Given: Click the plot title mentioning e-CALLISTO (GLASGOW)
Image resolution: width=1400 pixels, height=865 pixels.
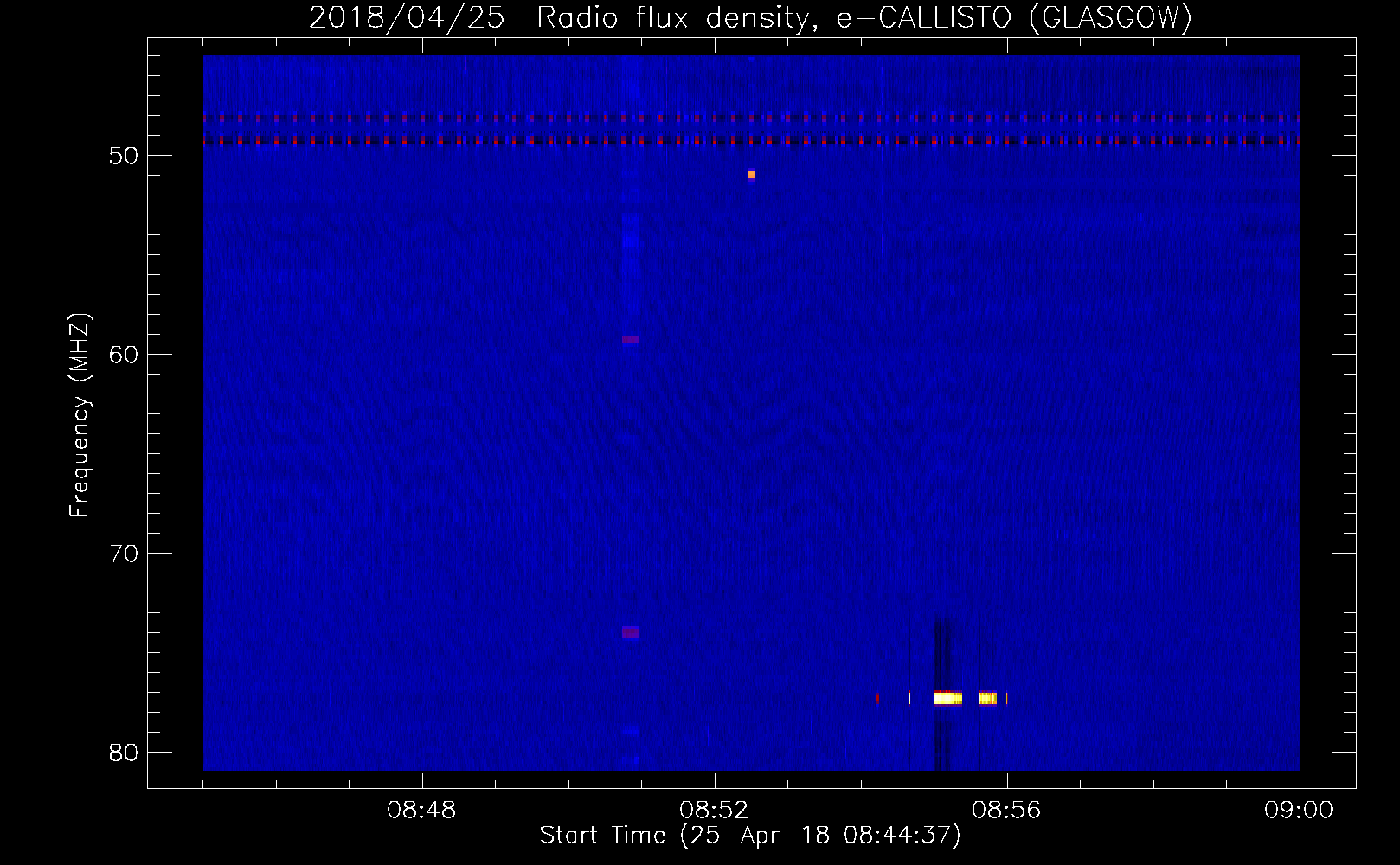Looking at the screenshot, I should (x=750, y=18).
